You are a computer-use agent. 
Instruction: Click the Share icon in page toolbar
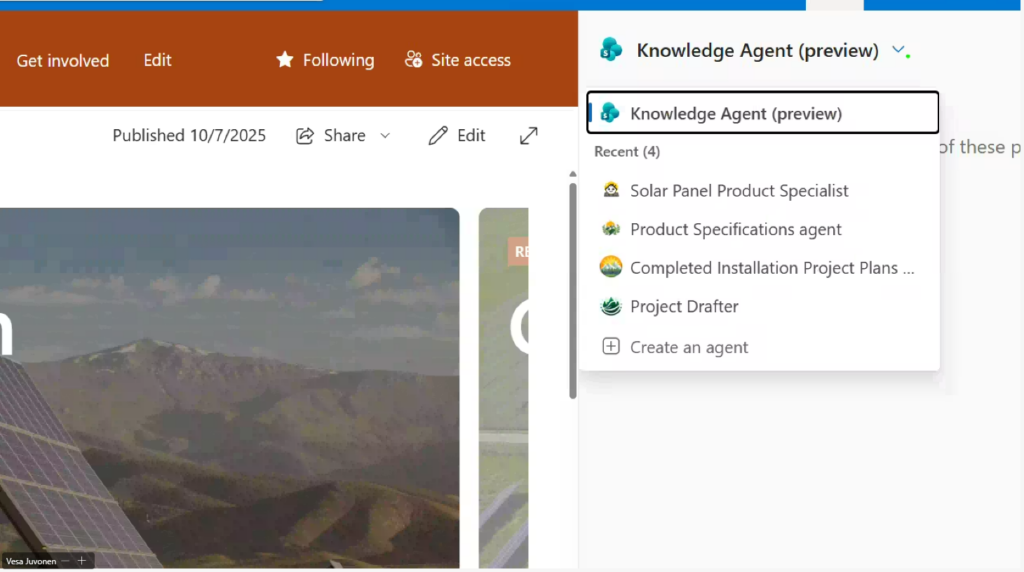(x=305, y=136)
